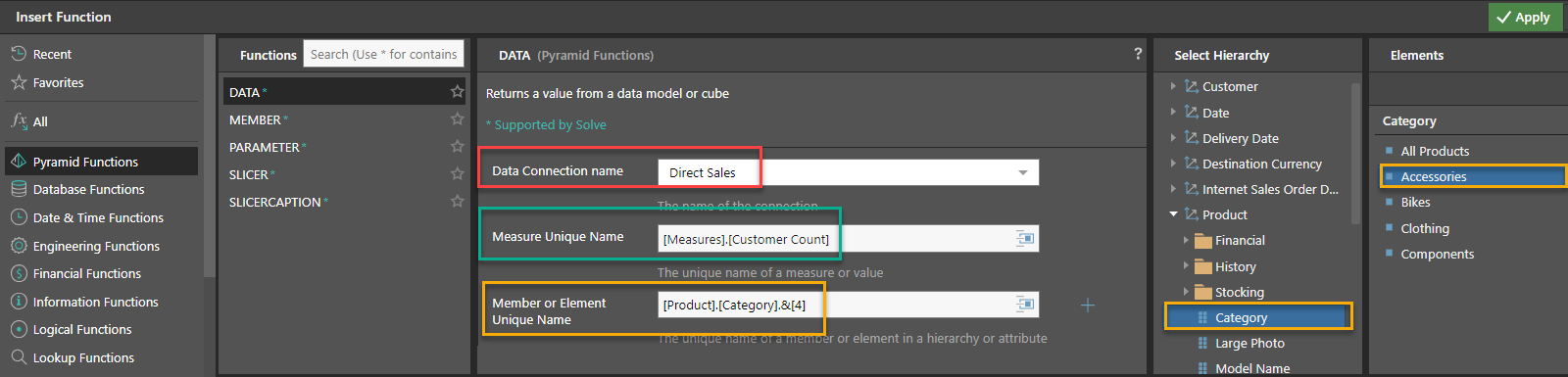Add another member with plus icon

1088,306
